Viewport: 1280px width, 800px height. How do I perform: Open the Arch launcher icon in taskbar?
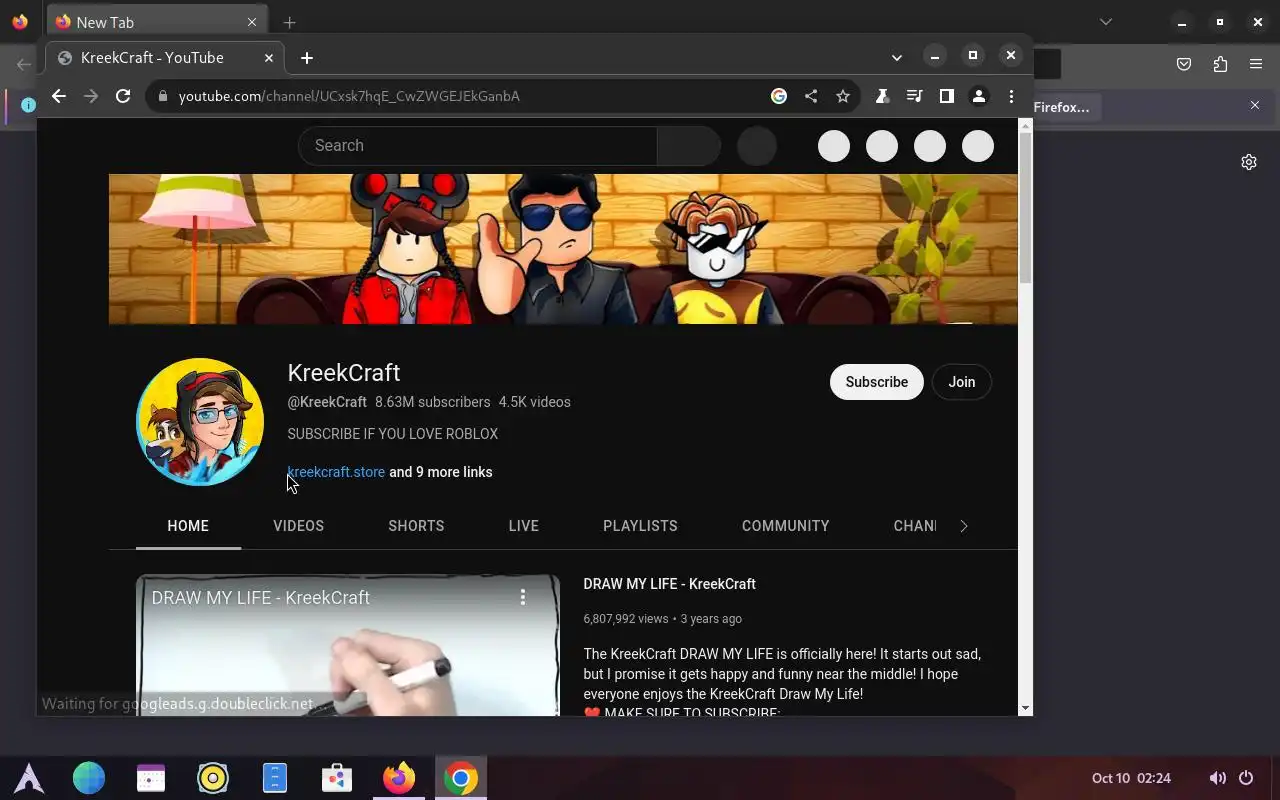click(29, 778)
